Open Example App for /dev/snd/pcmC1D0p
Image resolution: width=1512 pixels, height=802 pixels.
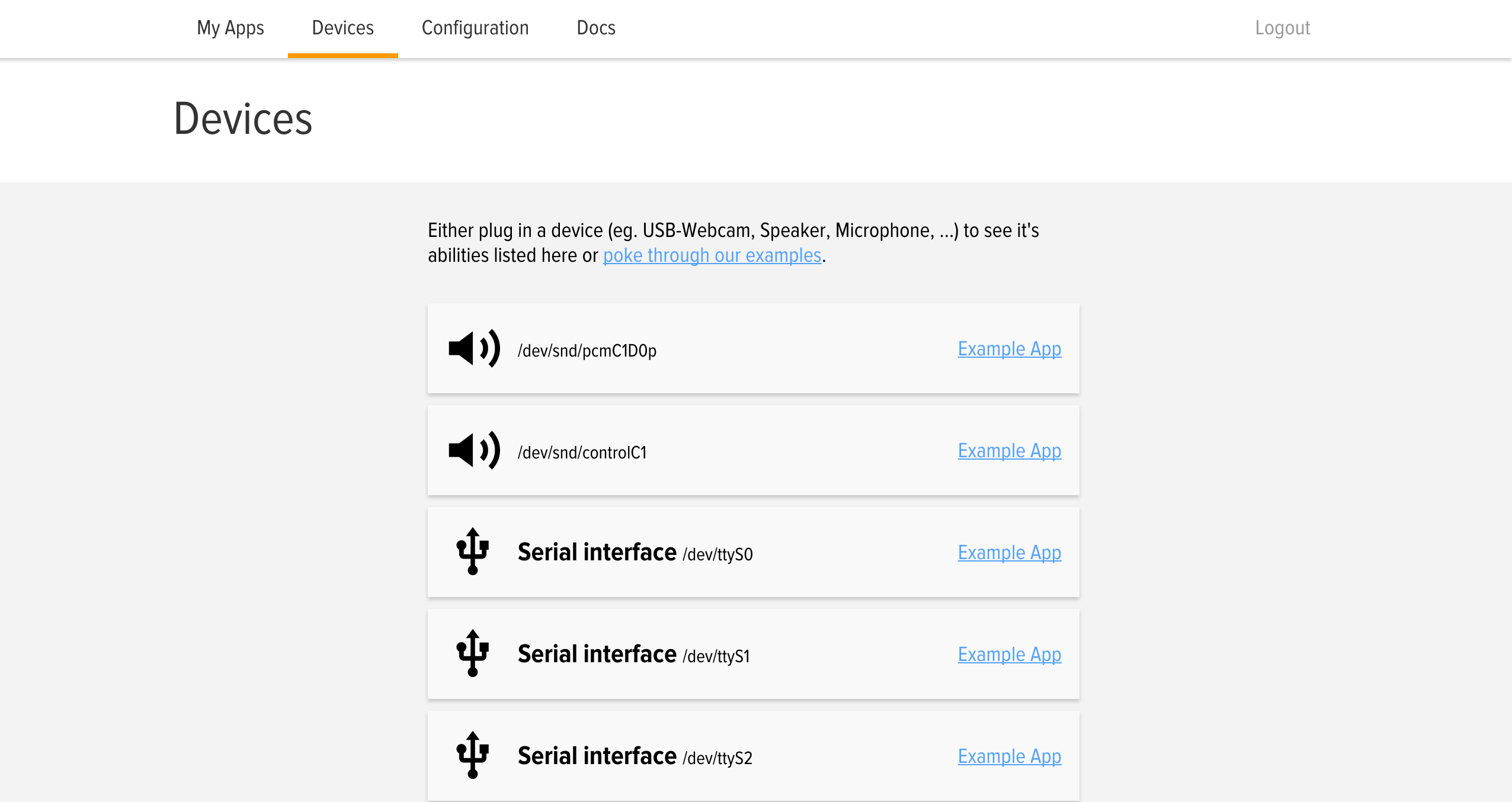[1009, 349]
